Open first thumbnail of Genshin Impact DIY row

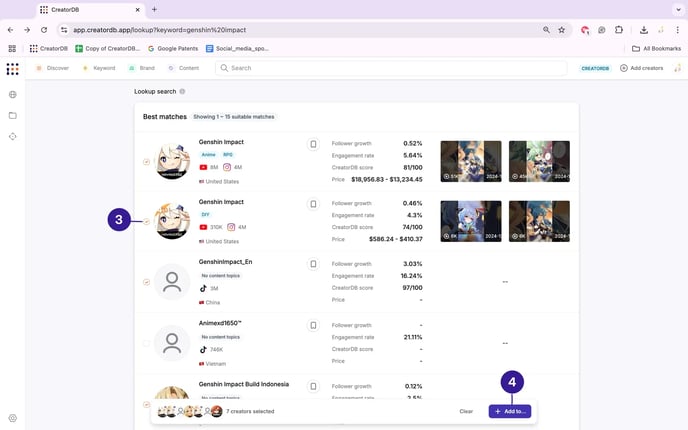471,221
